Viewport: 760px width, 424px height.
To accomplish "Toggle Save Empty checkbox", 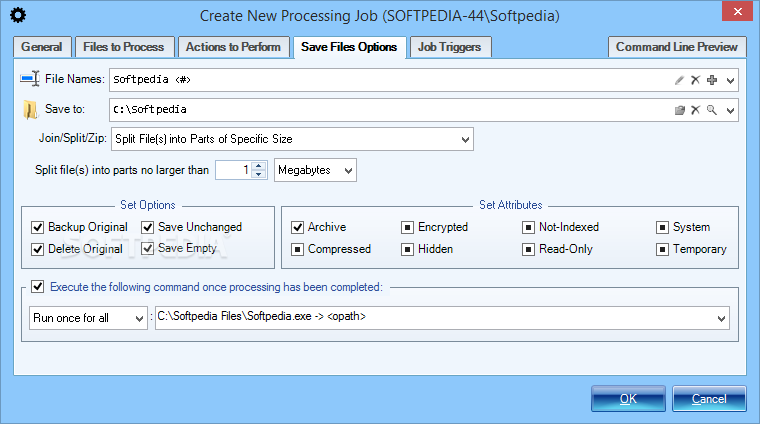I will (147, 249).
